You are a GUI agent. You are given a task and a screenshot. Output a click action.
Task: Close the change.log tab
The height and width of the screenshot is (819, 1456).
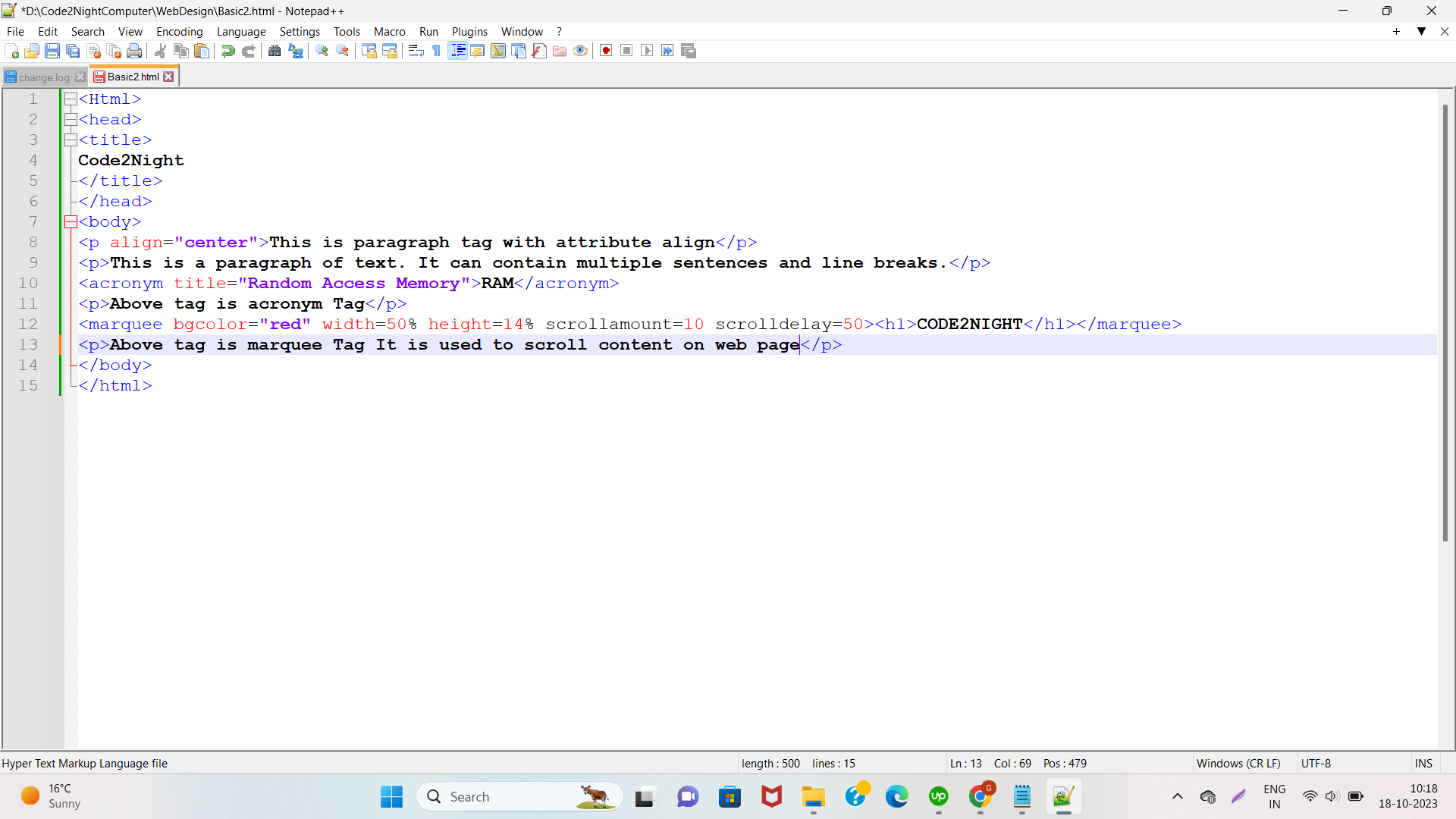coord(80,77)
